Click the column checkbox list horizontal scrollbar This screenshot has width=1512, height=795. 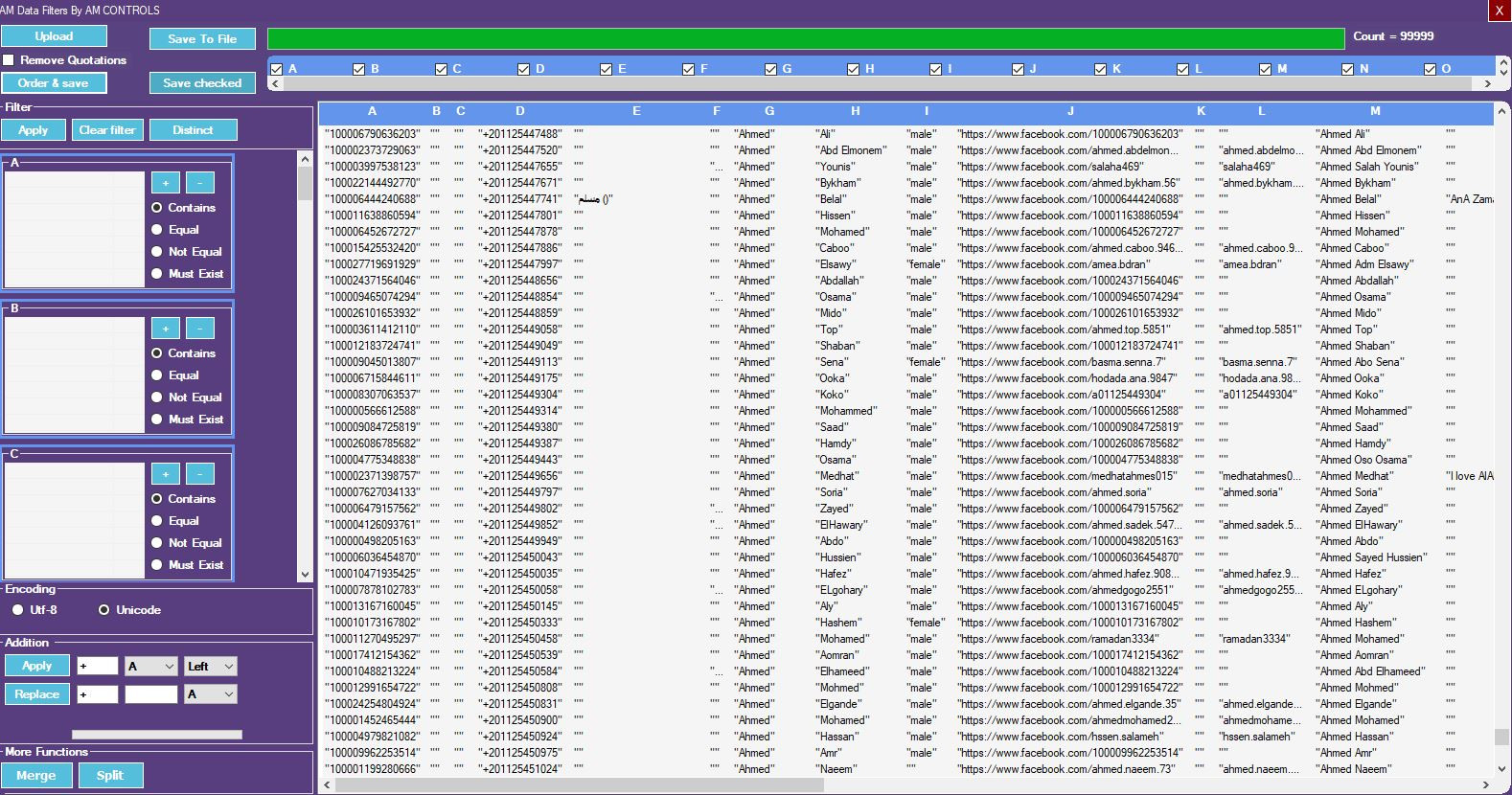tap(881, 84)
